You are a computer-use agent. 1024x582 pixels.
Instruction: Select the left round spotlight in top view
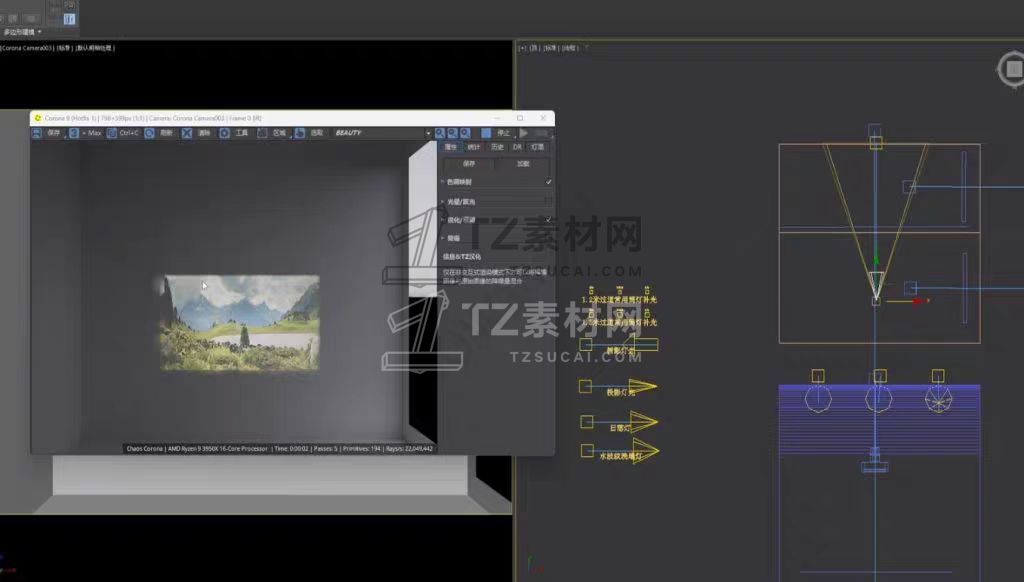(818, 398)
